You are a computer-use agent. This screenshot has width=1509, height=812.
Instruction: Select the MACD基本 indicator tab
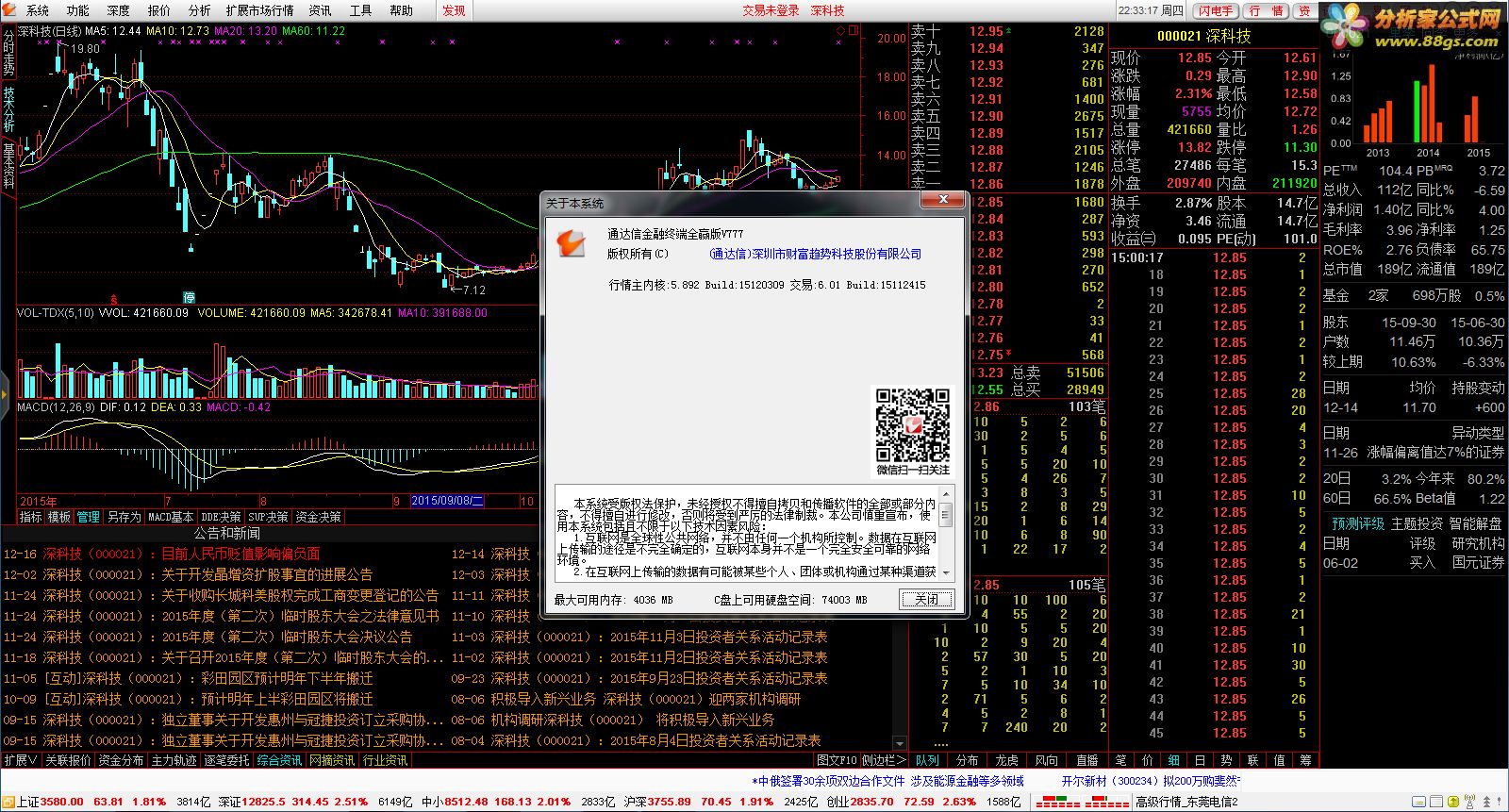click(171, 517)
